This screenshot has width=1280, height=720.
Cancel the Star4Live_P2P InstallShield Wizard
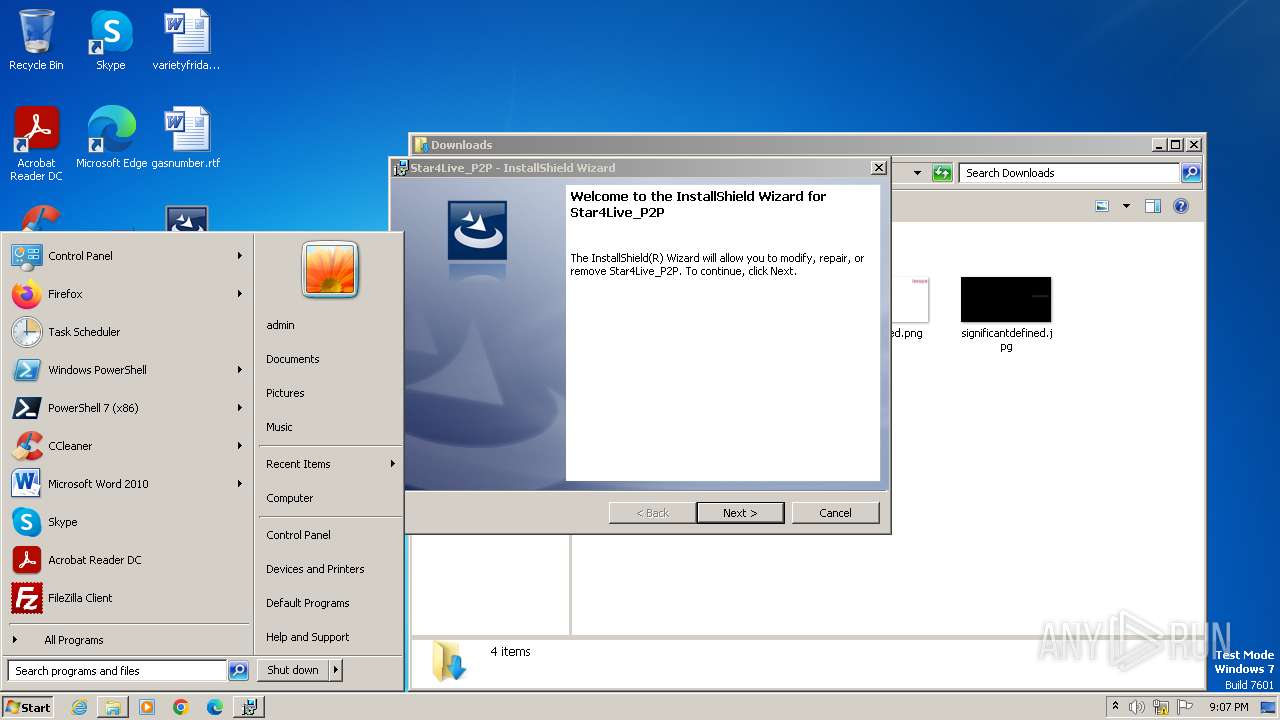tap(835, 513)
